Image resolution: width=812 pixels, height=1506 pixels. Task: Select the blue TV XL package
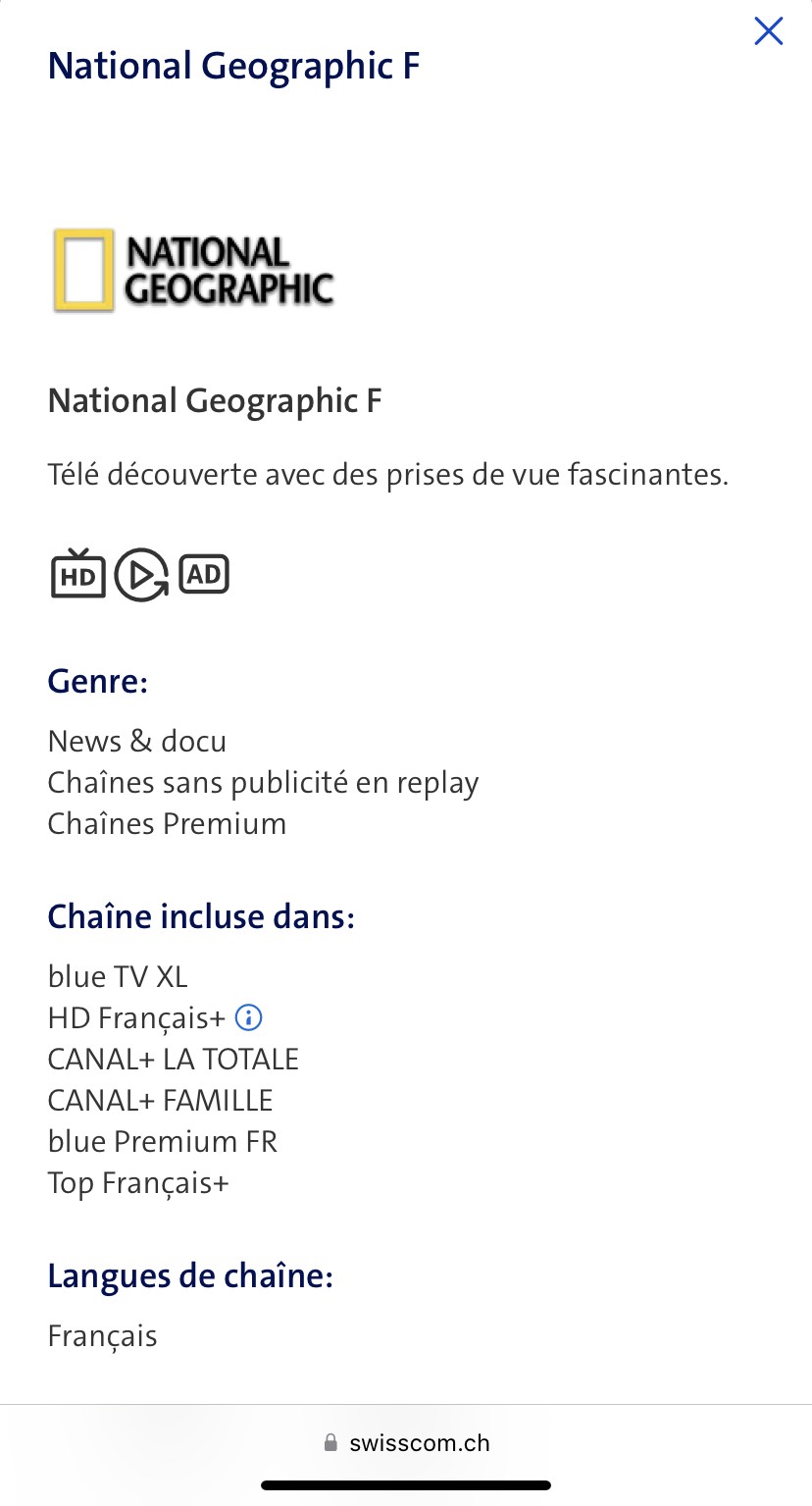(x=118, y=976)
